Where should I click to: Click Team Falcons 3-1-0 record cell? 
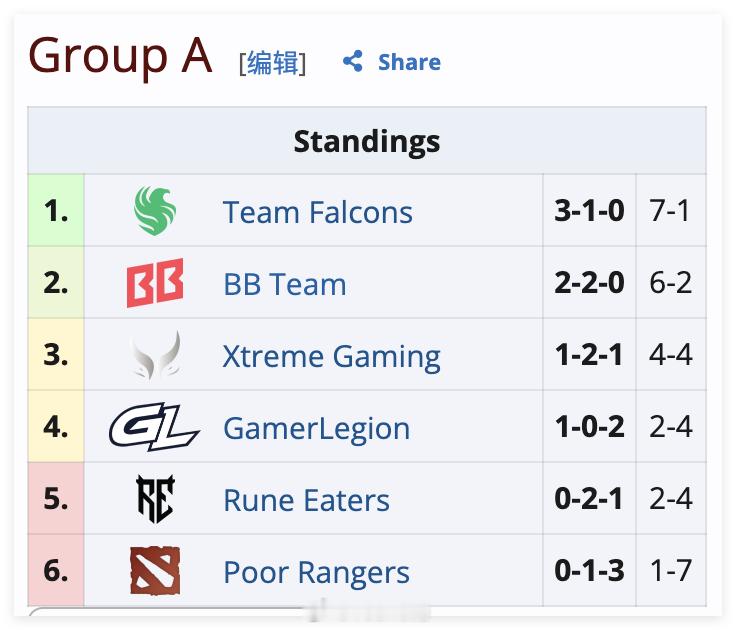(590, 210)
